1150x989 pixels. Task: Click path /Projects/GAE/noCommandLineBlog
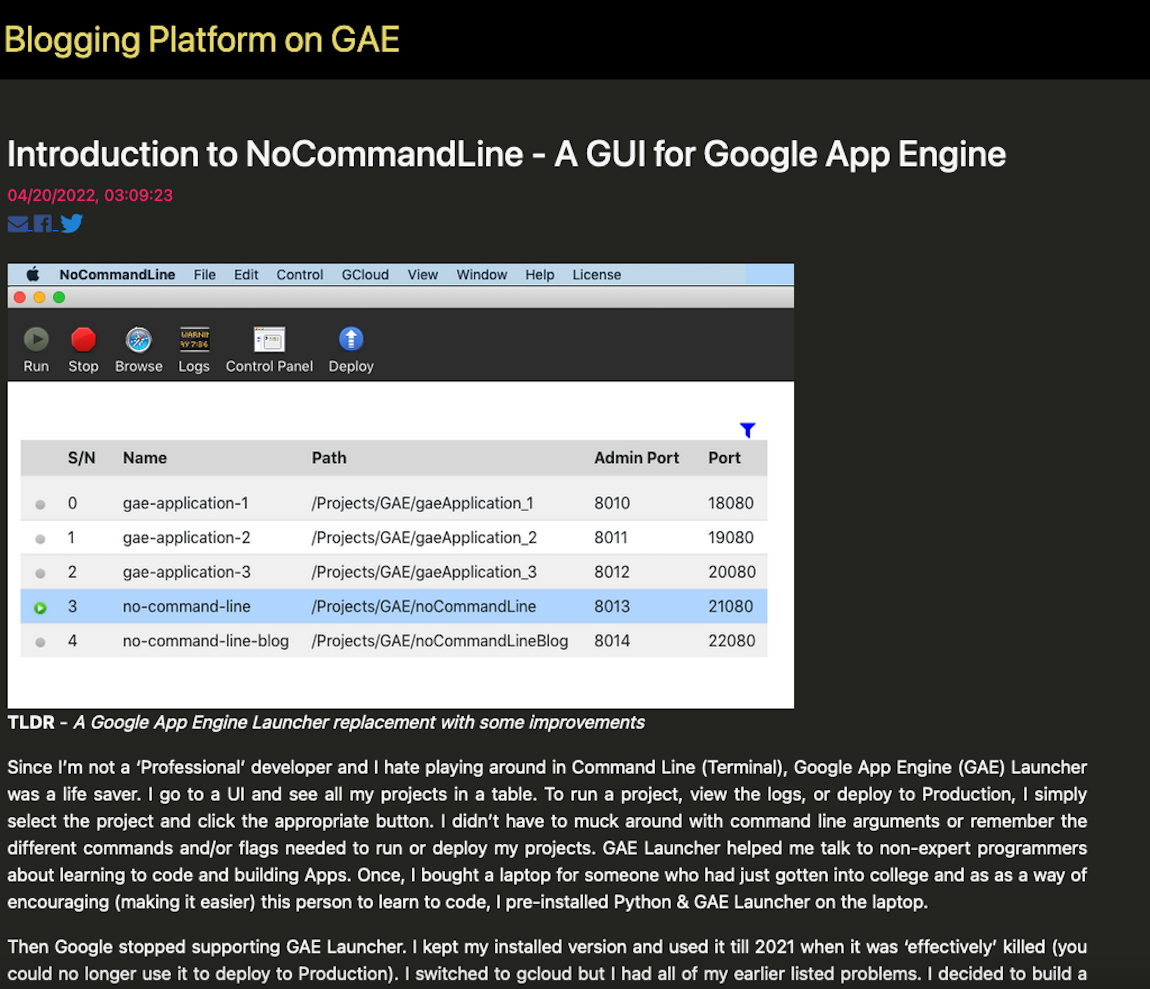coord(440,641)
